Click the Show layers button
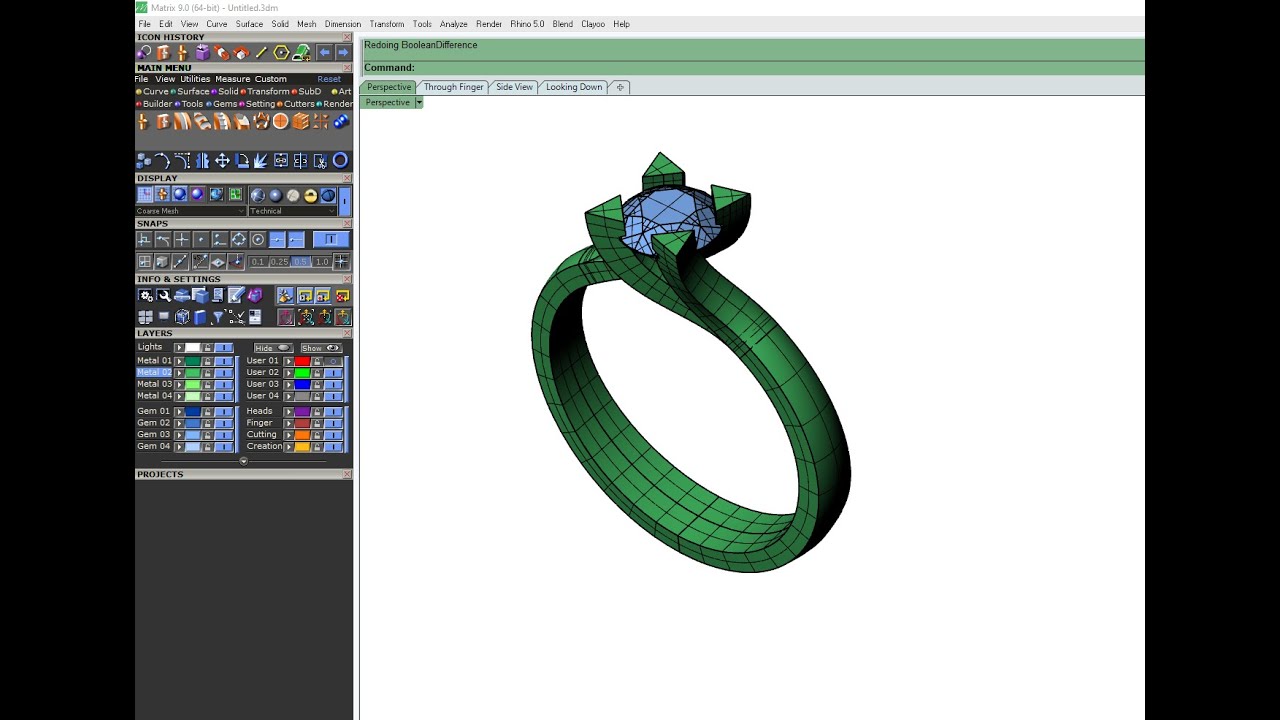 (x=321, y=348)
